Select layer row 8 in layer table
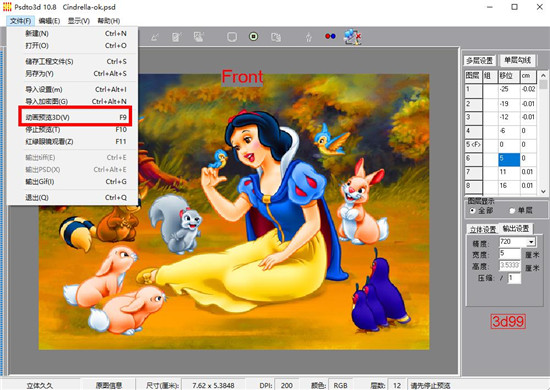 473,187
